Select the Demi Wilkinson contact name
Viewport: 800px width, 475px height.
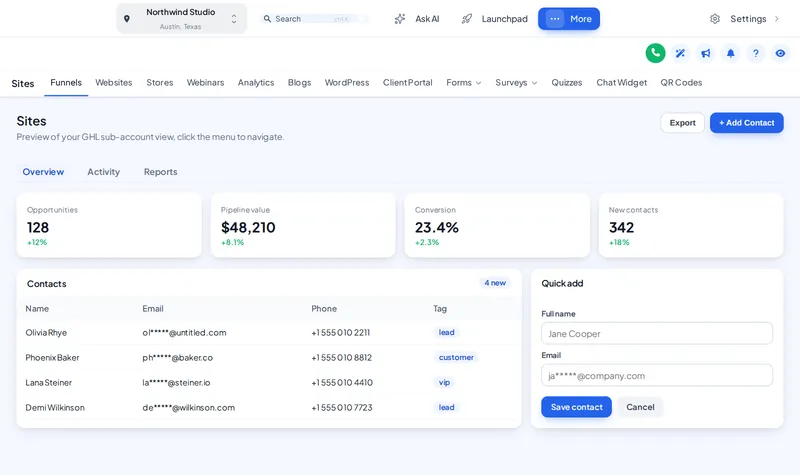[x=55, y=408]
